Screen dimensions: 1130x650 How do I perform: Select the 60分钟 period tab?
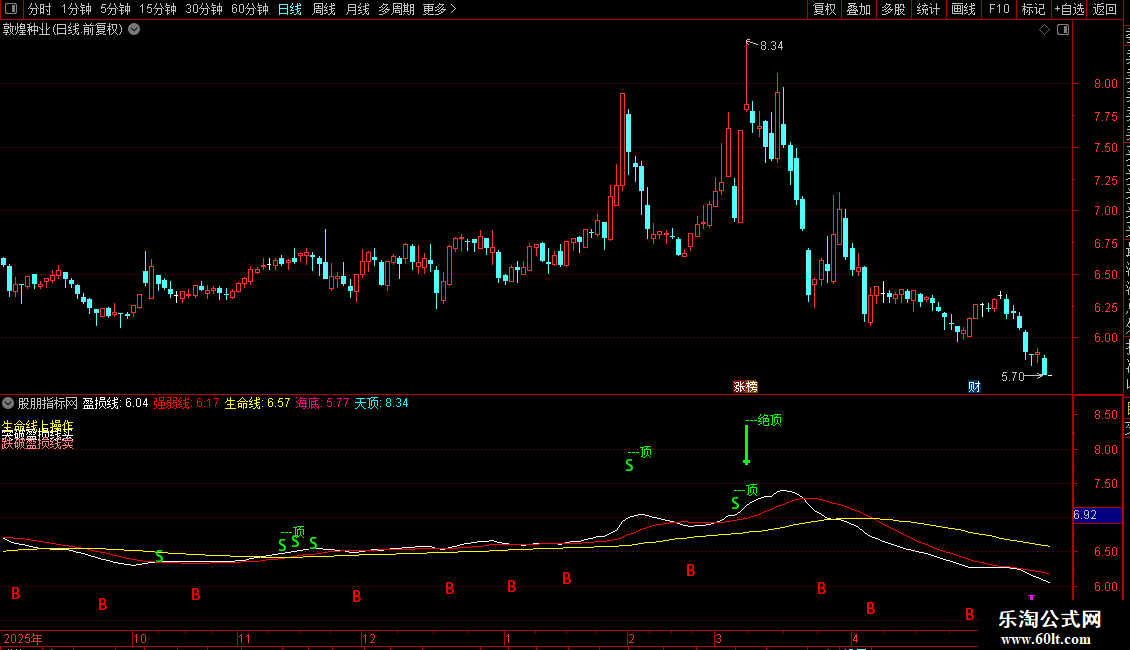(250, 9)
